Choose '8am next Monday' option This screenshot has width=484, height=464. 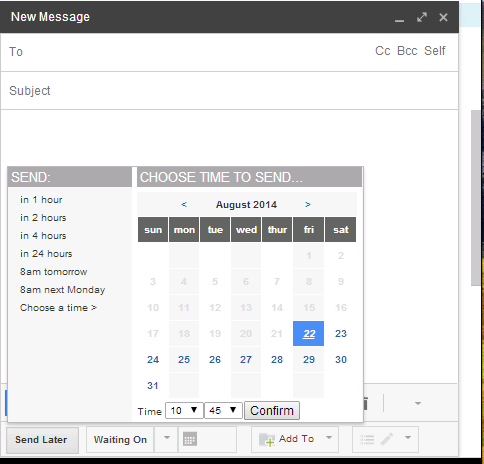(x=62, y=290)
